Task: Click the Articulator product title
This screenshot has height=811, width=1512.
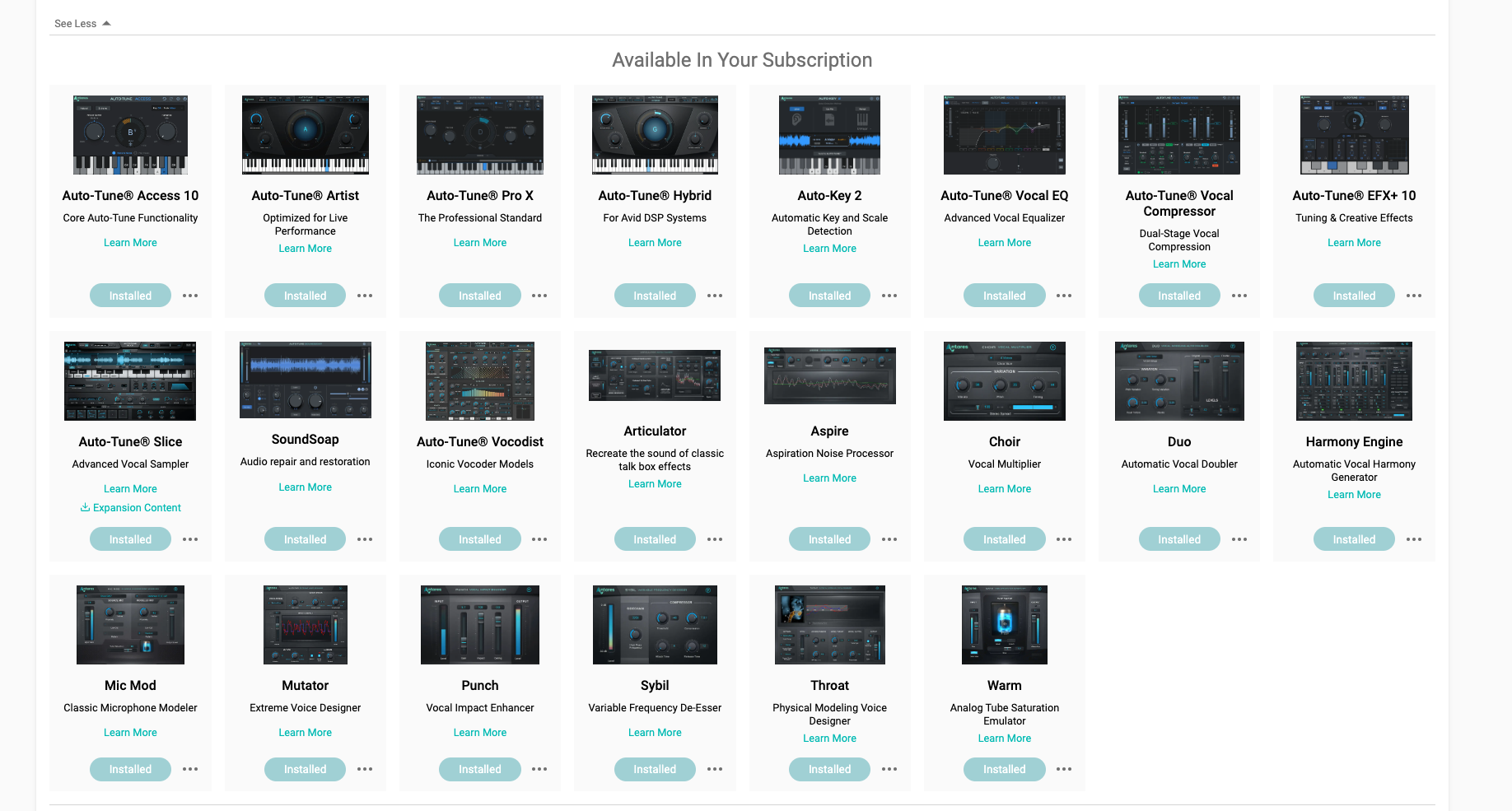Action: pyautogui.click(x=655, y=431)
